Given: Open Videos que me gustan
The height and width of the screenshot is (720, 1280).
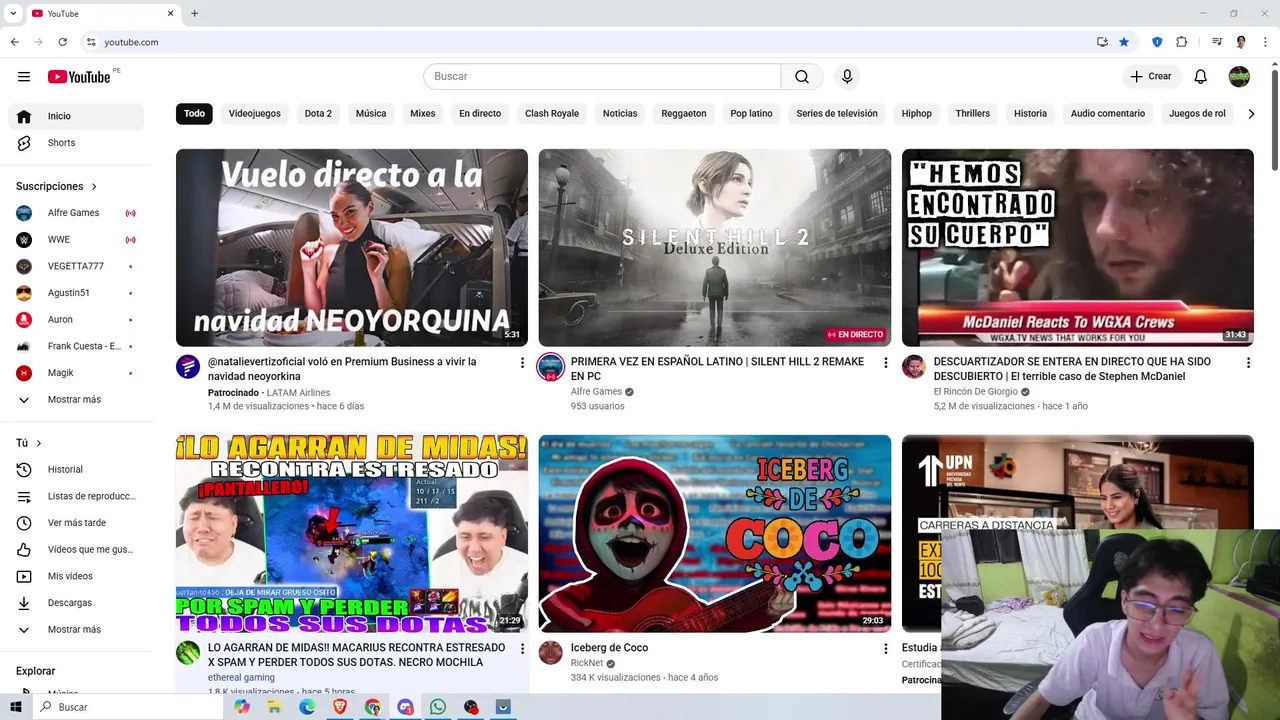Looking at the screenshot, I should (x=76, y=549).
